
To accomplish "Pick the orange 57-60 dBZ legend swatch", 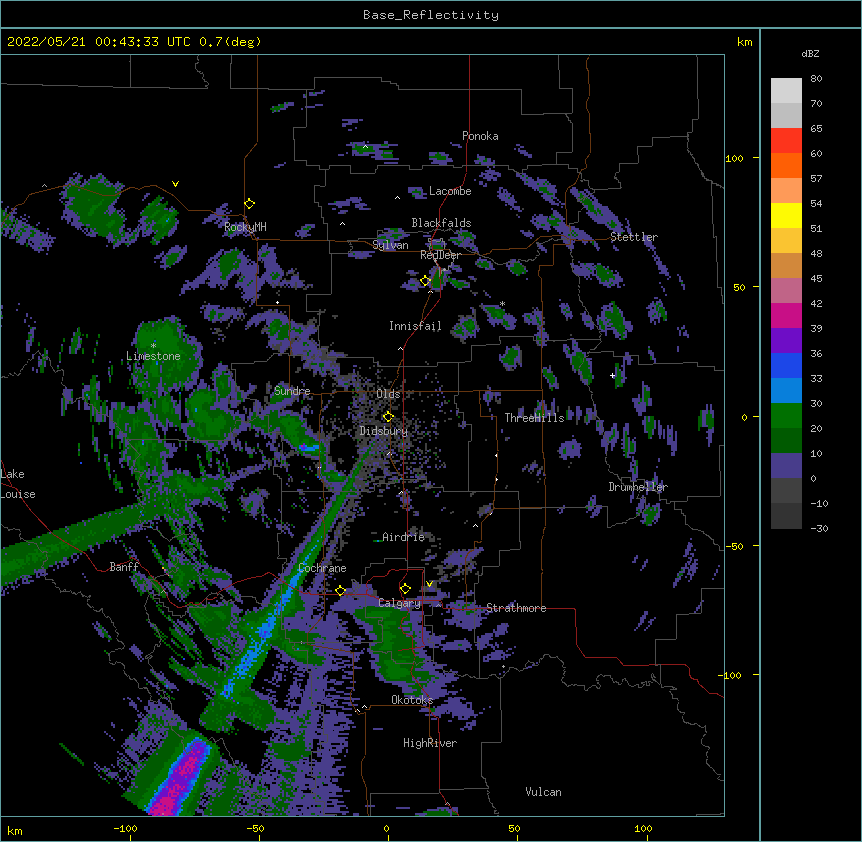I will point(786,165).
